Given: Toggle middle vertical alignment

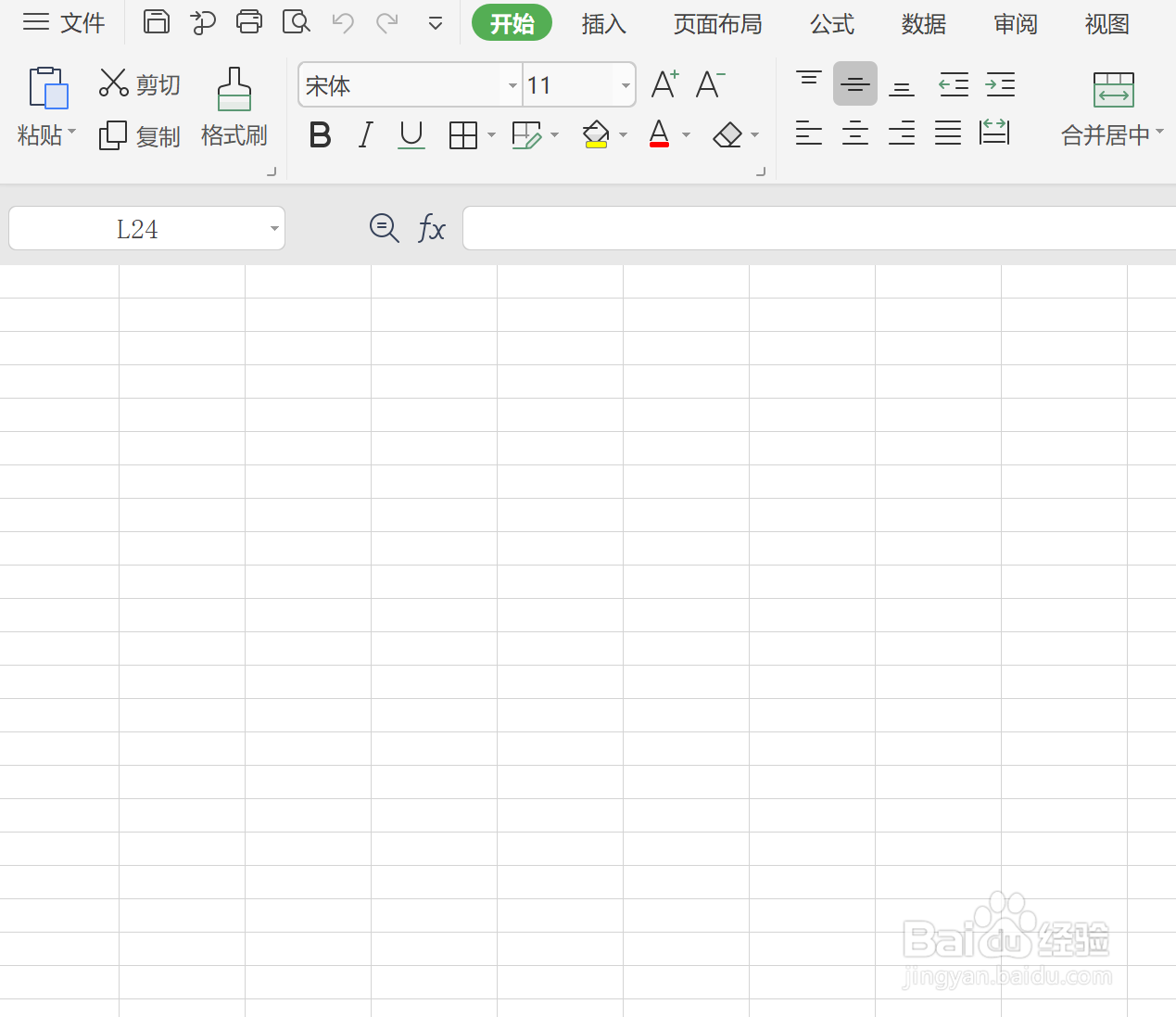Looking at the screenshot, I should (855, 83).
